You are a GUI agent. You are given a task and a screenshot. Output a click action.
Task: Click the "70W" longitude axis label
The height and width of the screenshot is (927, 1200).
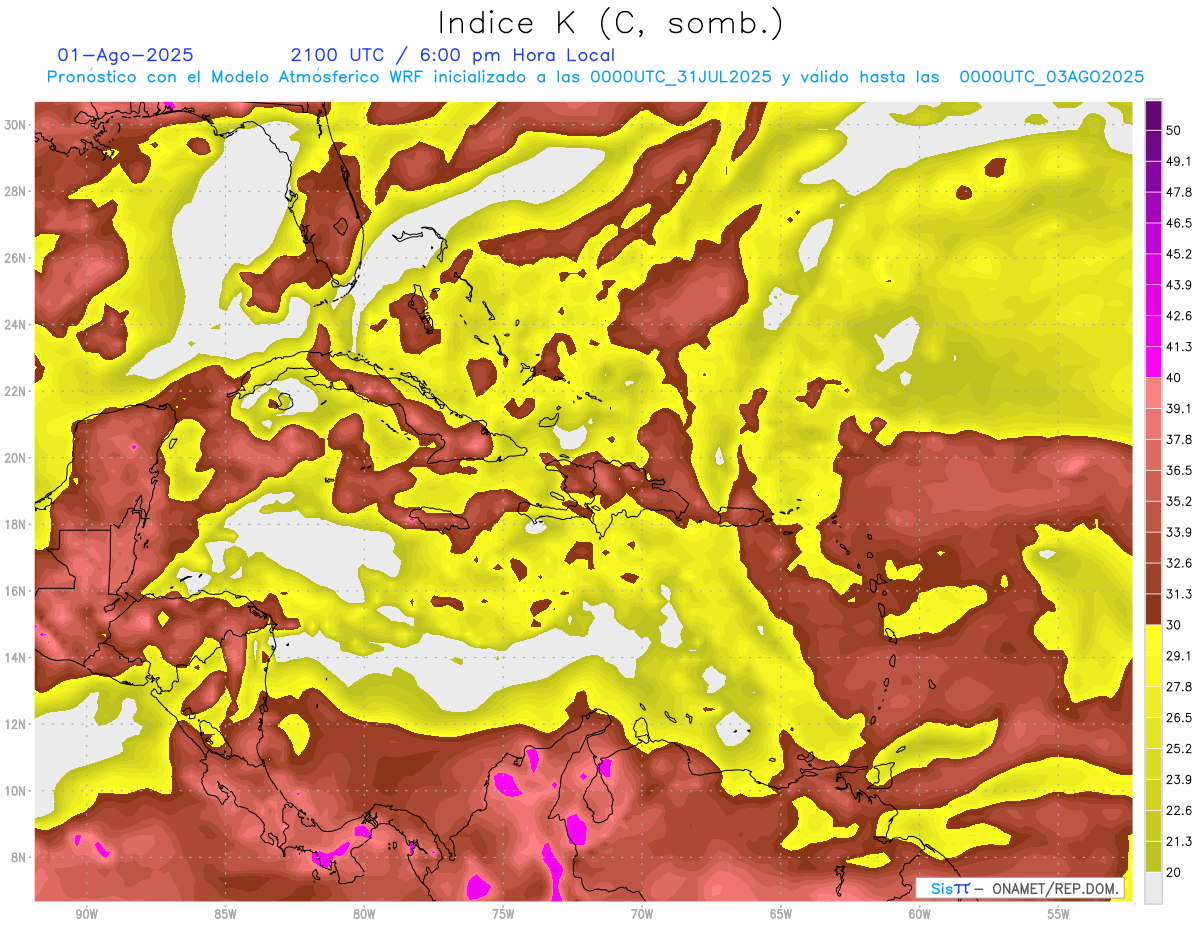click(x=642, y=914)
